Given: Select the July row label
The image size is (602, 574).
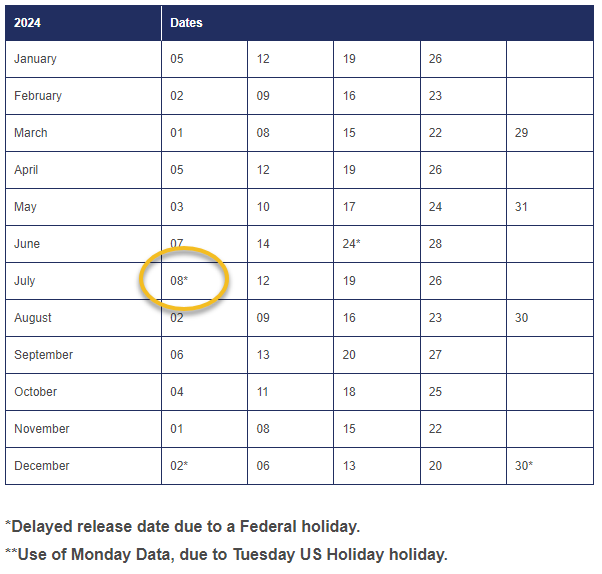Looking at the screenshot, I should point(25,281).
